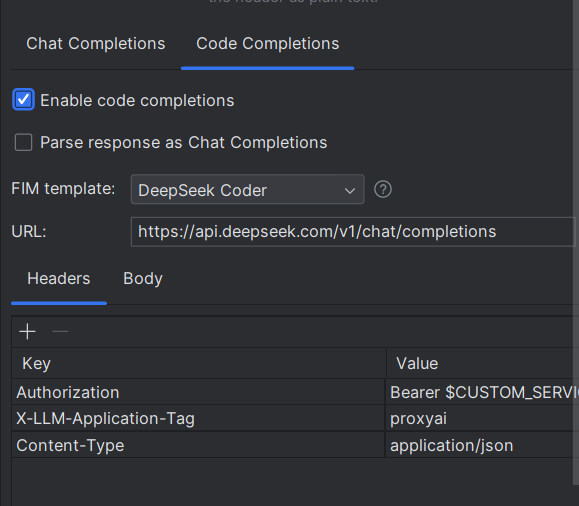Click the Value column header

tap(482, 363)
